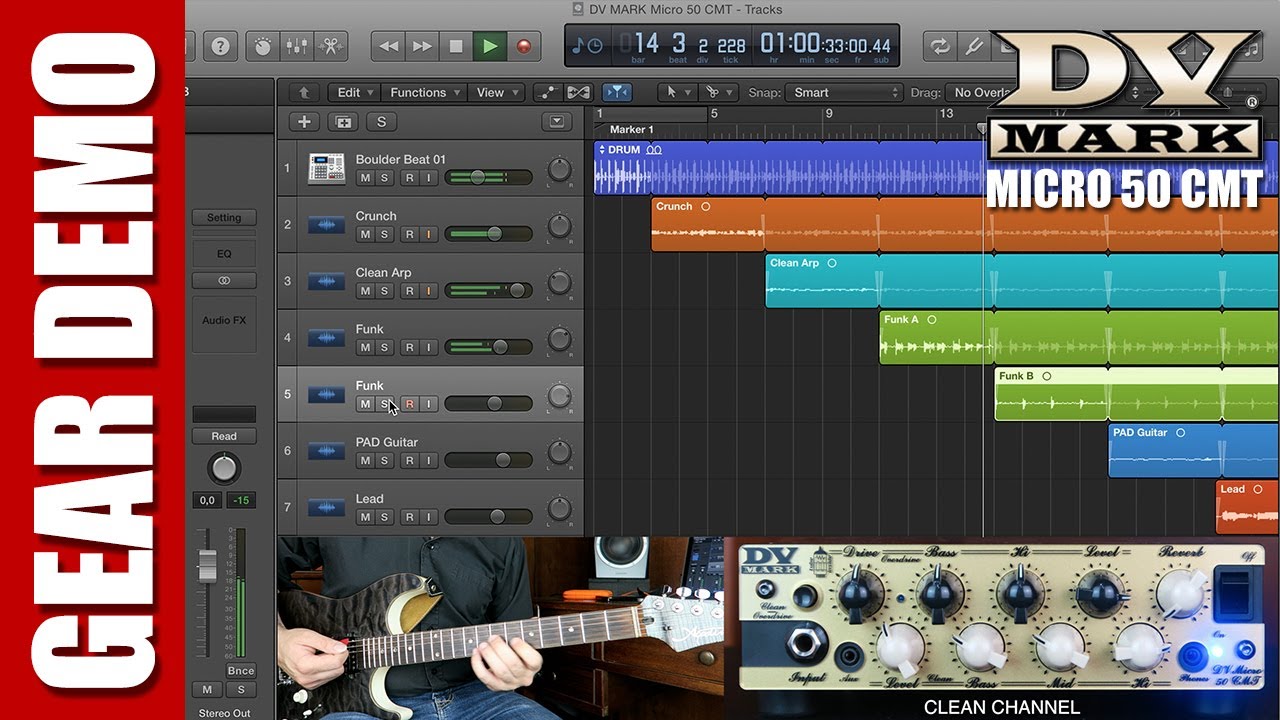Open the Quick Help question mark button
Viewport: 1280px width, 720px height.
(220, 46)
